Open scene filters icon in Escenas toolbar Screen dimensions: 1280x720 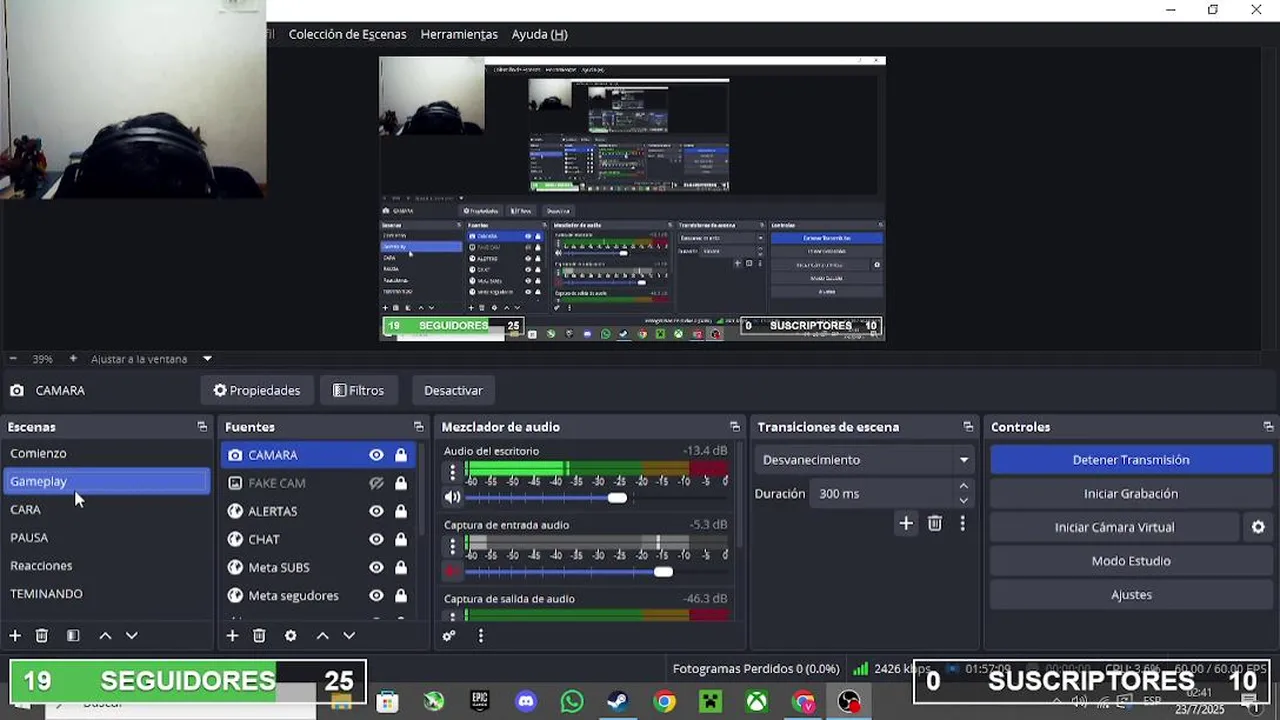tap(73, 636)
